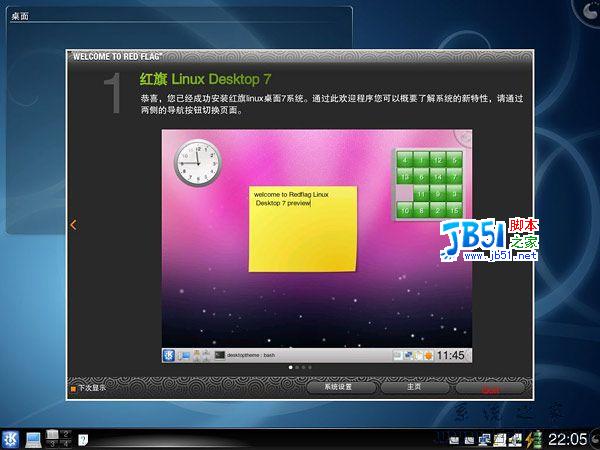Switch to virtual desktop 2 in pager

tap(66, 434)
